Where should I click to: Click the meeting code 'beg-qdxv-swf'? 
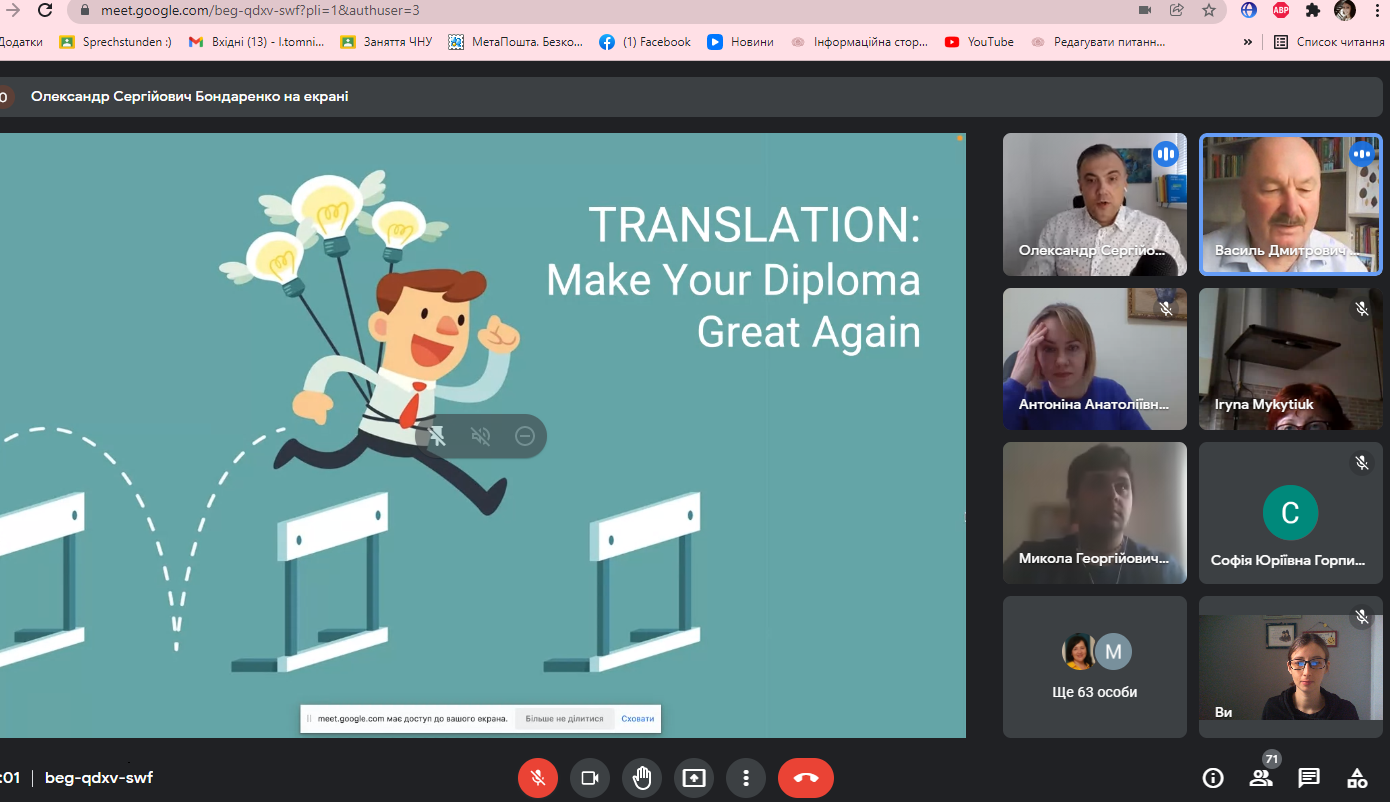click(x=99, y=778)
